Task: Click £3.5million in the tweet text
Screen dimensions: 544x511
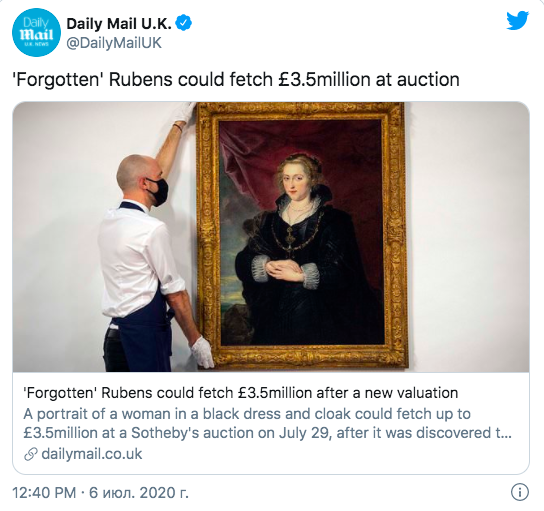Action: pyautogui.click(x=324, y=79)
